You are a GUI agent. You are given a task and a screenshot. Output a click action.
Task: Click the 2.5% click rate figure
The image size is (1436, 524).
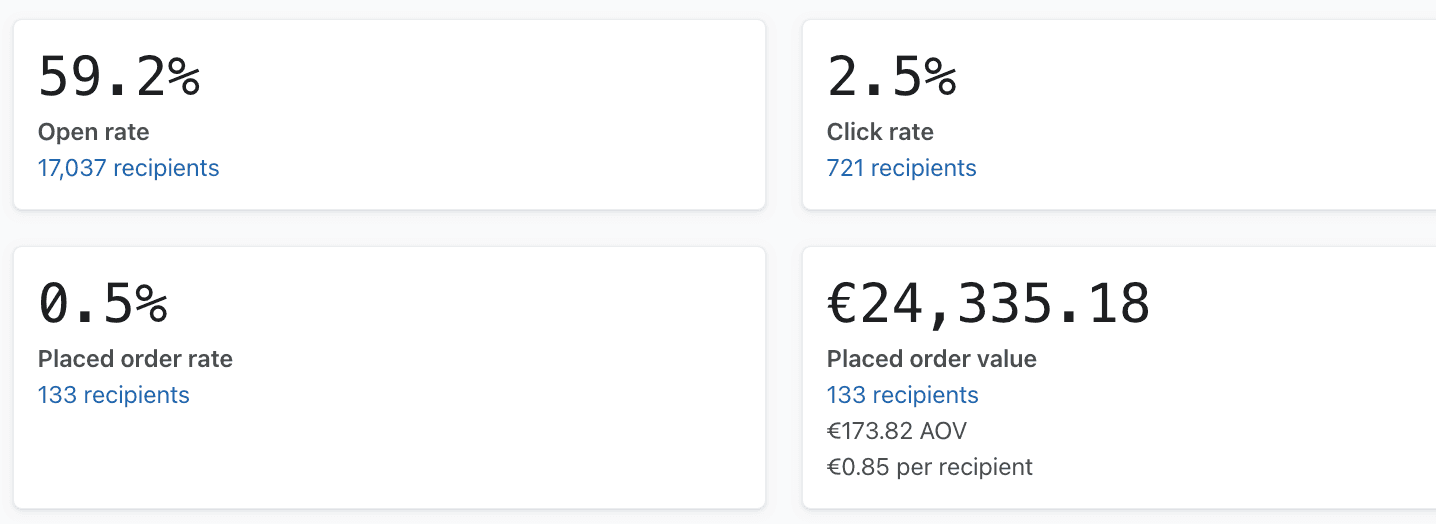892,77
